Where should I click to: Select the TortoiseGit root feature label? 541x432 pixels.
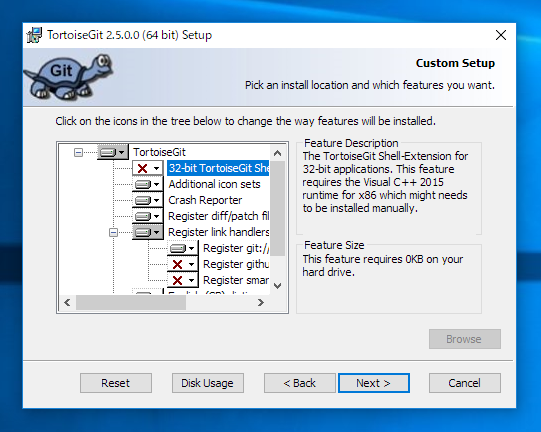pyautogui.click(x=159, y=152)
